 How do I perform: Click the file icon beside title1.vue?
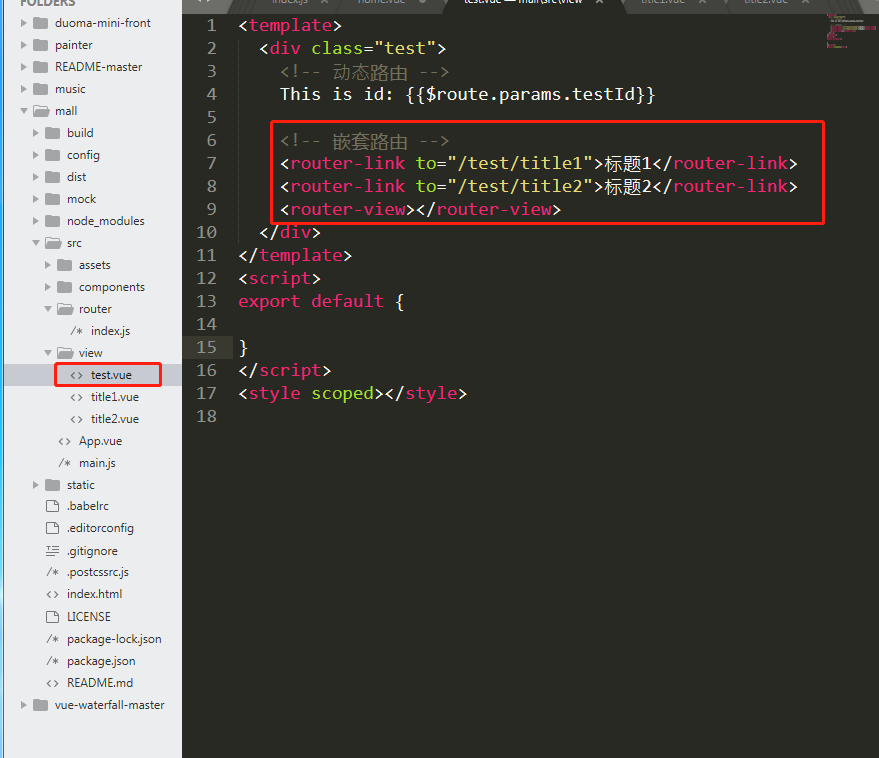click(x=77, y=397)
